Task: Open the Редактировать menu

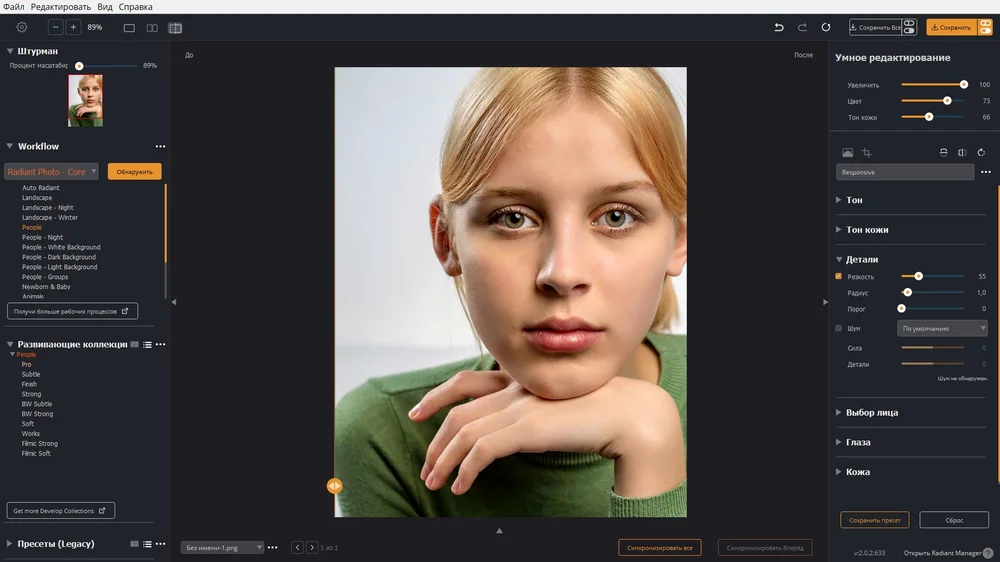Action: point(61,7)
